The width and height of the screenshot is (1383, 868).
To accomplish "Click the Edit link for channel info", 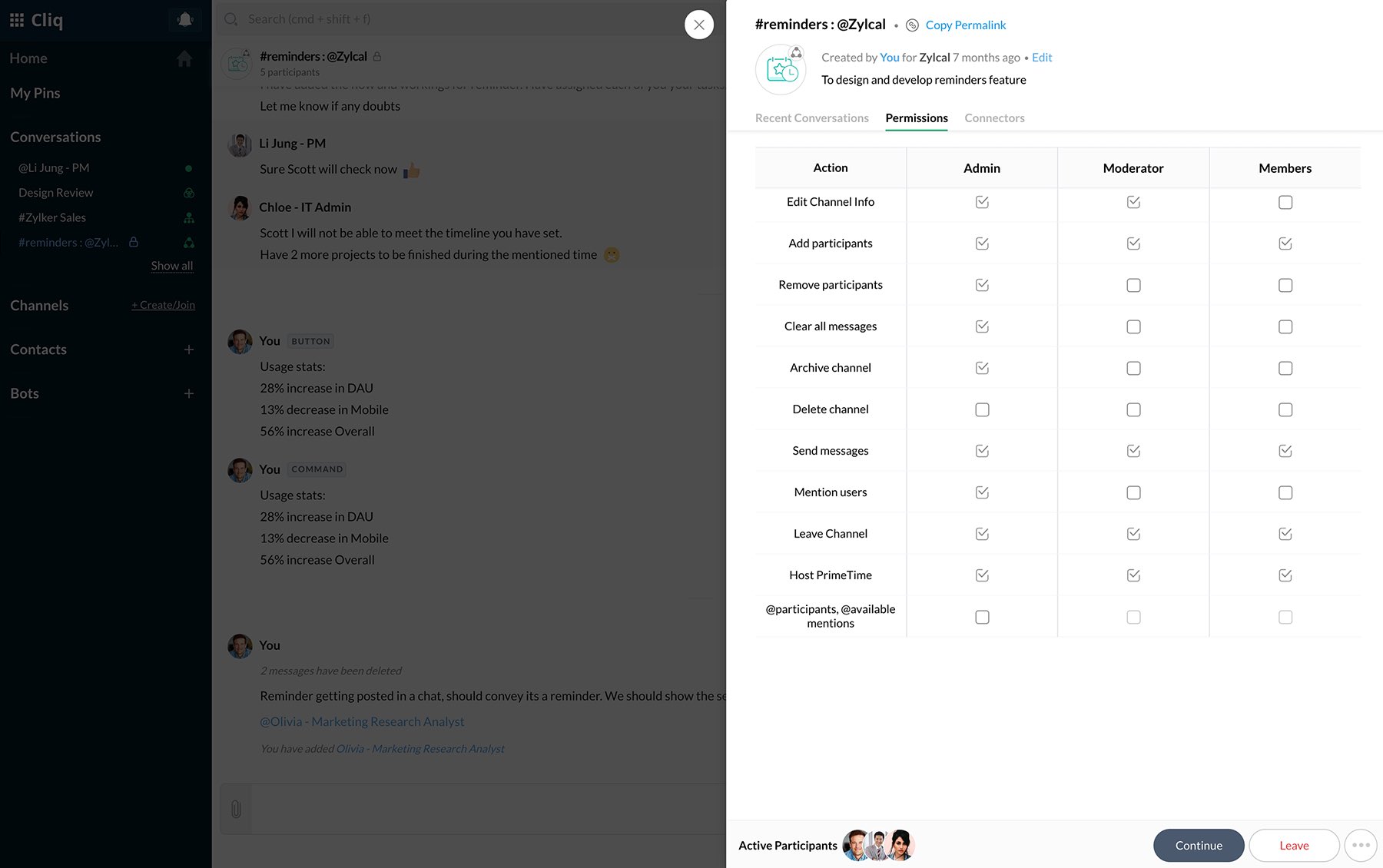I will (1042, 57).
